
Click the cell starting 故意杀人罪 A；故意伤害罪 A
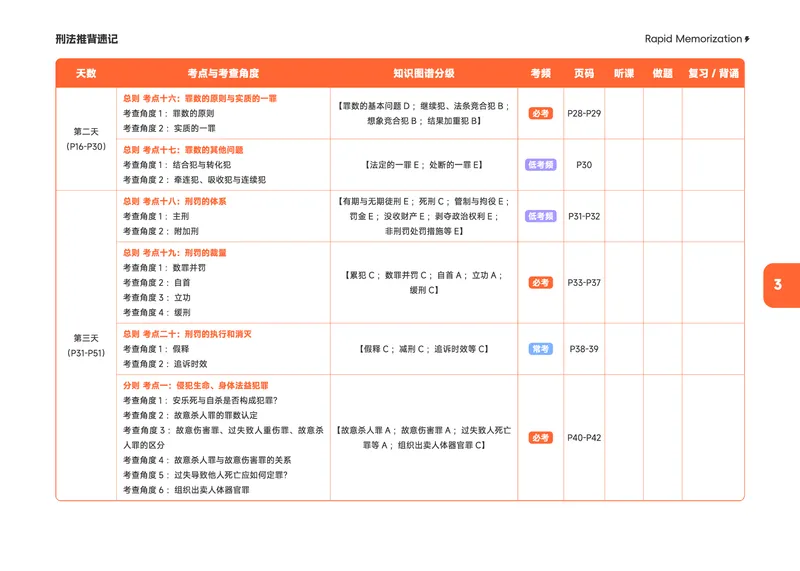(x=424, y=438)
